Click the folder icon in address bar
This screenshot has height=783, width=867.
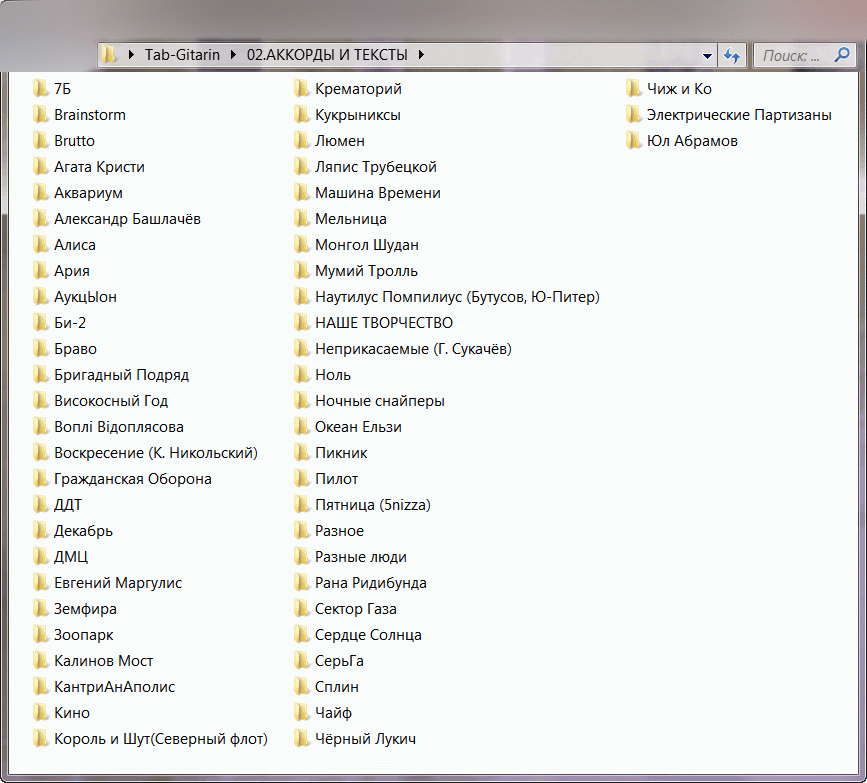coord(111,55)
